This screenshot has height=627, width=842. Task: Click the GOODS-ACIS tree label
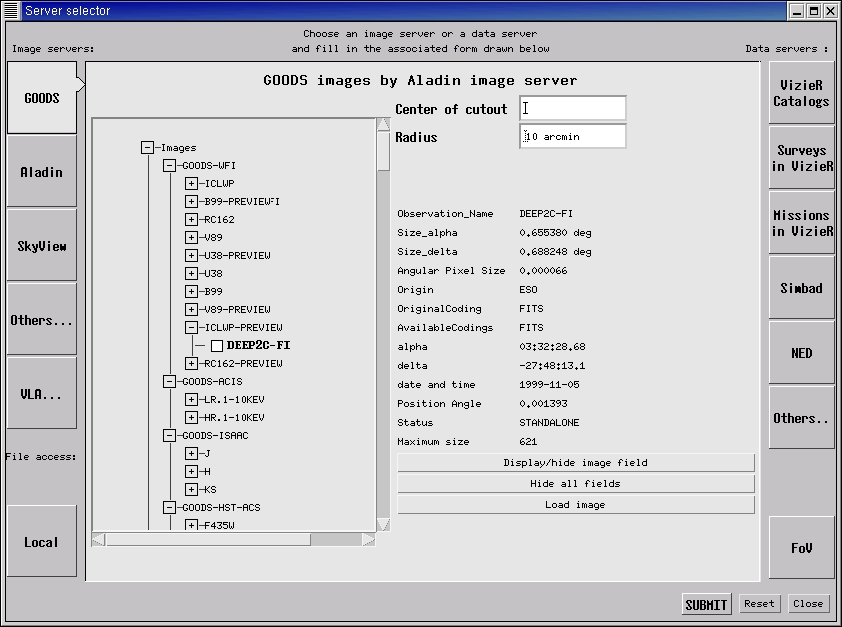click(x=212, y=382)
